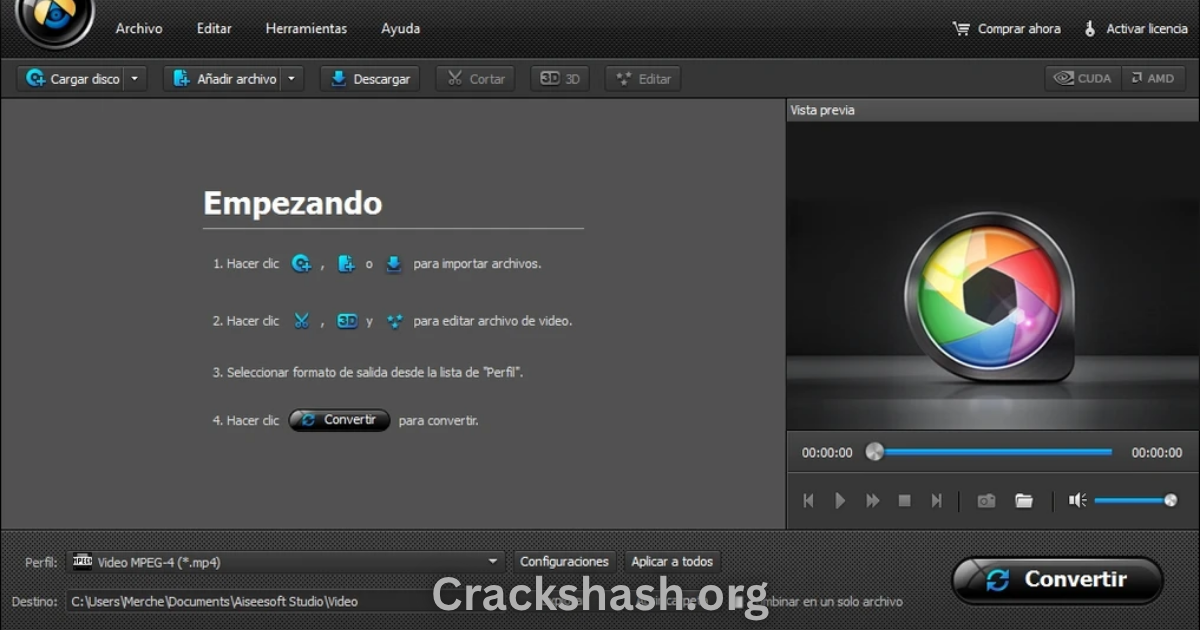Skip to next chapter in preview

tap(936, 500)
